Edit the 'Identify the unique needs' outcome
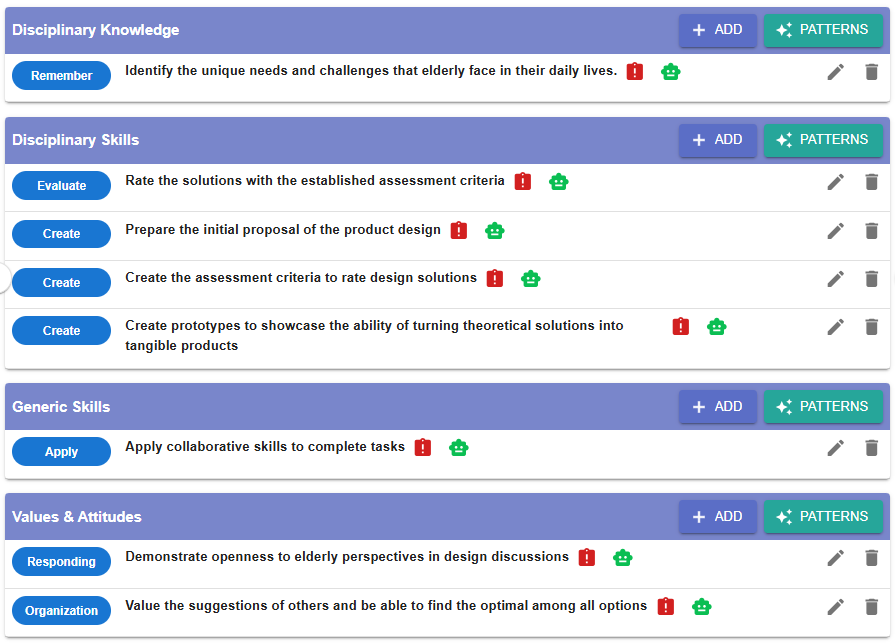Viewport: 895px width, 644px height. click(x=836, y=72)
